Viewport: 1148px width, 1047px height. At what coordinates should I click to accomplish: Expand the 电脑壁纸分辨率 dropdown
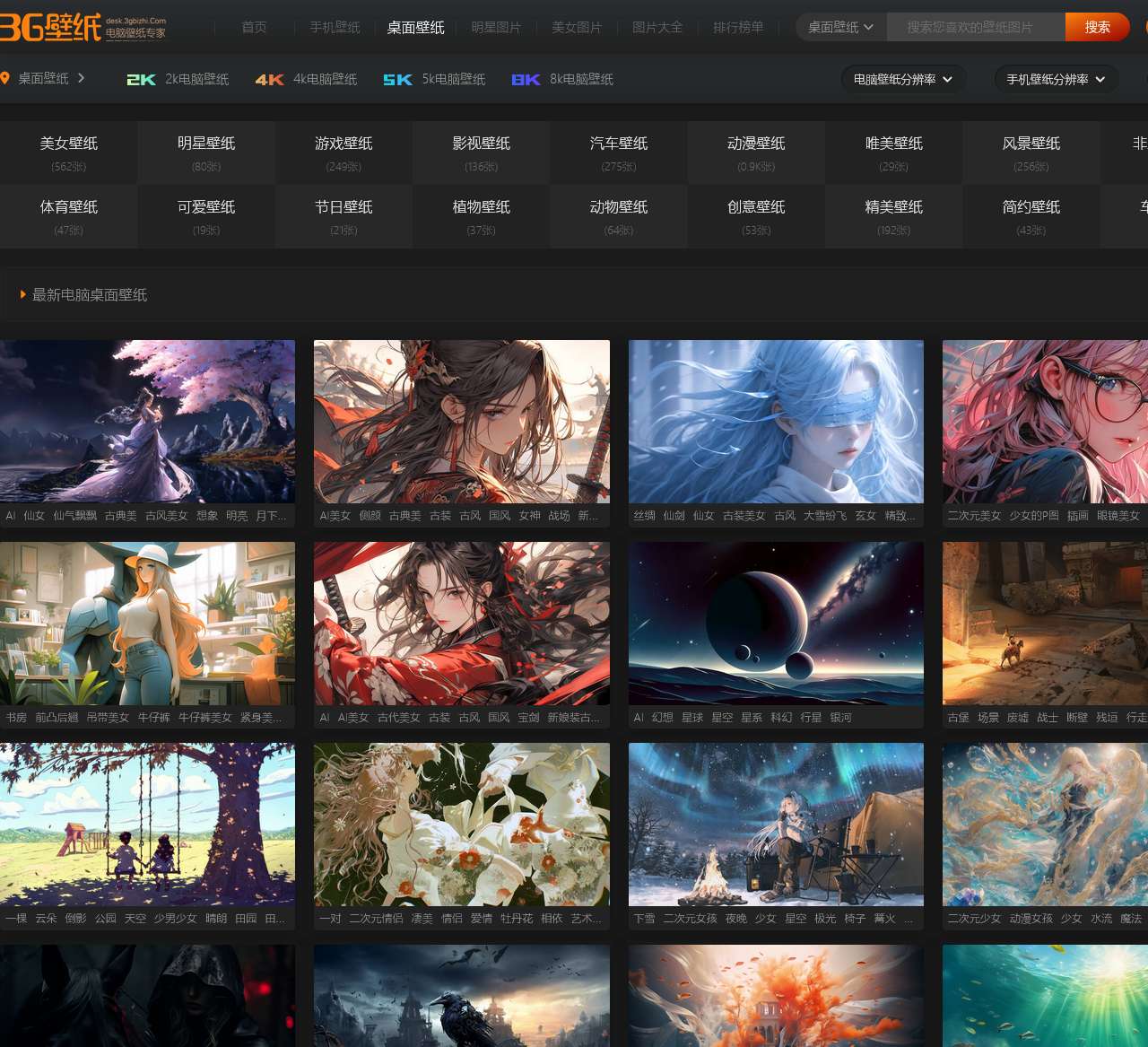(x=903, y=80)
